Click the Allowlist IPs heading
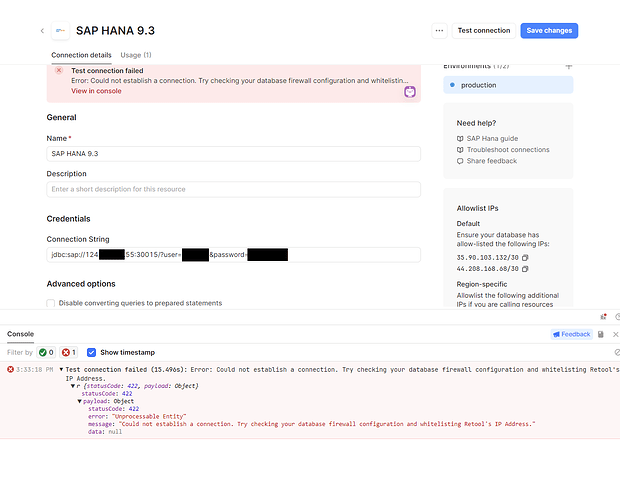620x500 pixels. click(477, 208)
